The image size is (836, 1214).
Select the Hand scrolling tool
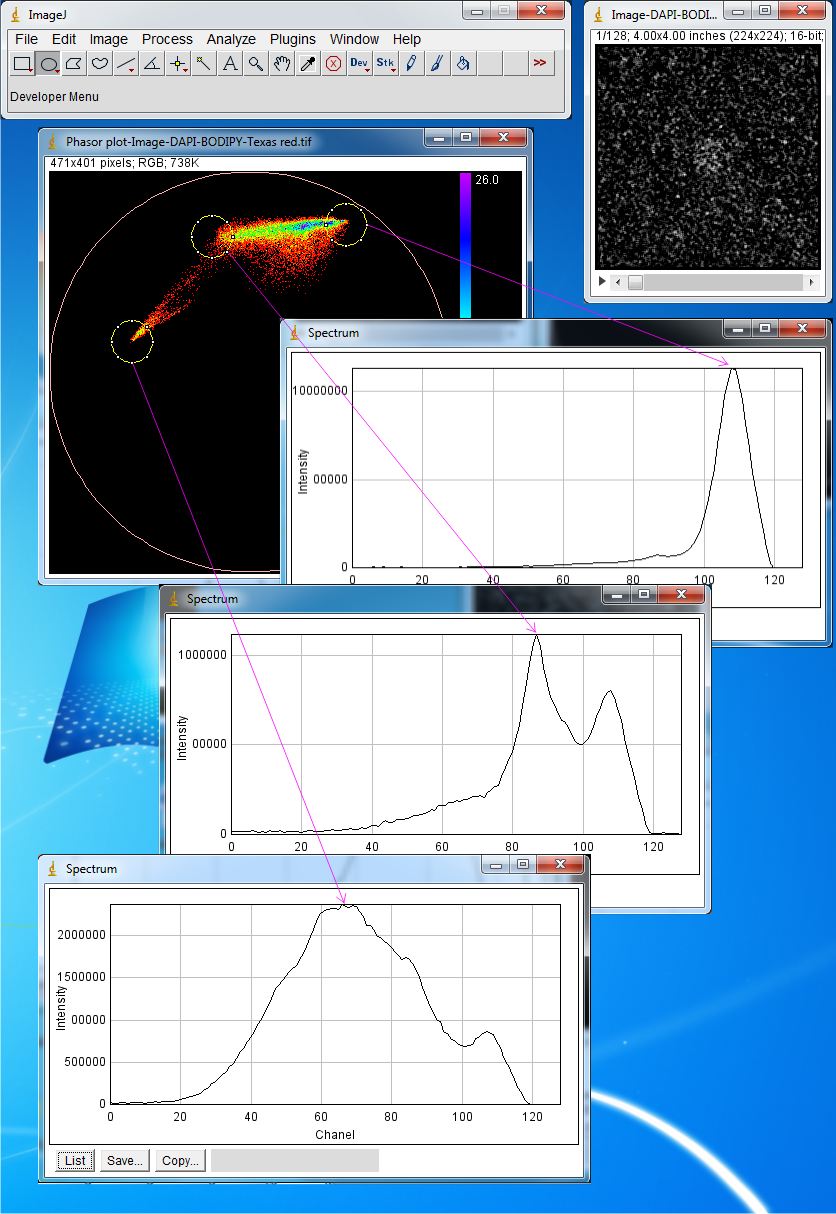[x=282, y=64]
